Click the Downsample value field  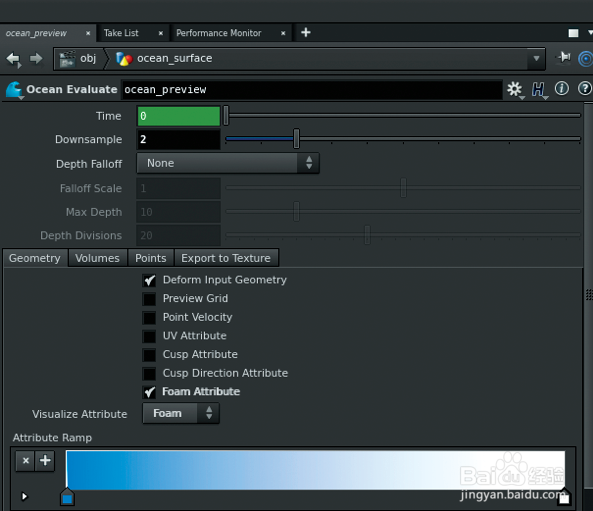(x=179, y=139)
